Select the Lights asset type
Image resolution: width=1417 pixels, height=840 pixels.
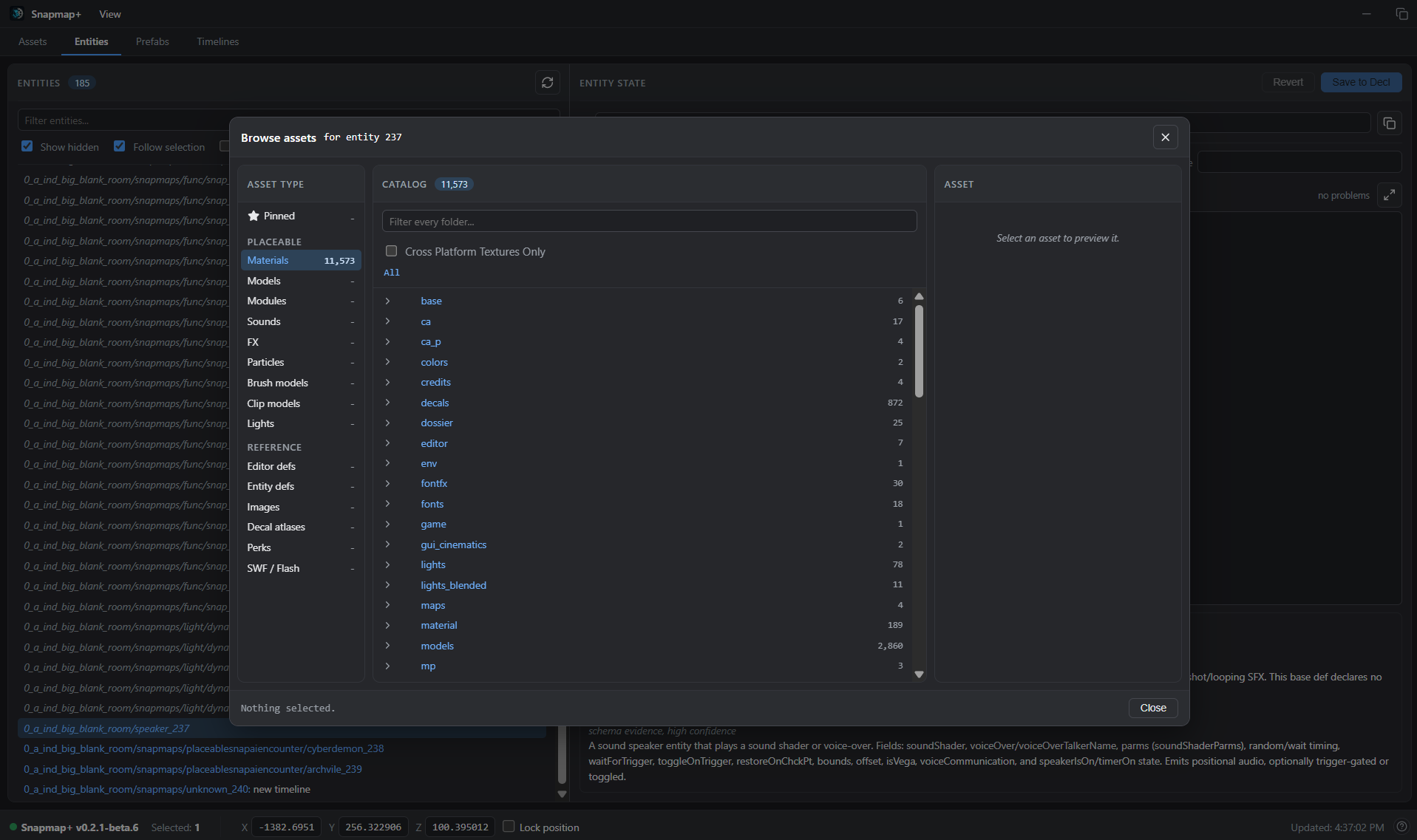[301, 423]
